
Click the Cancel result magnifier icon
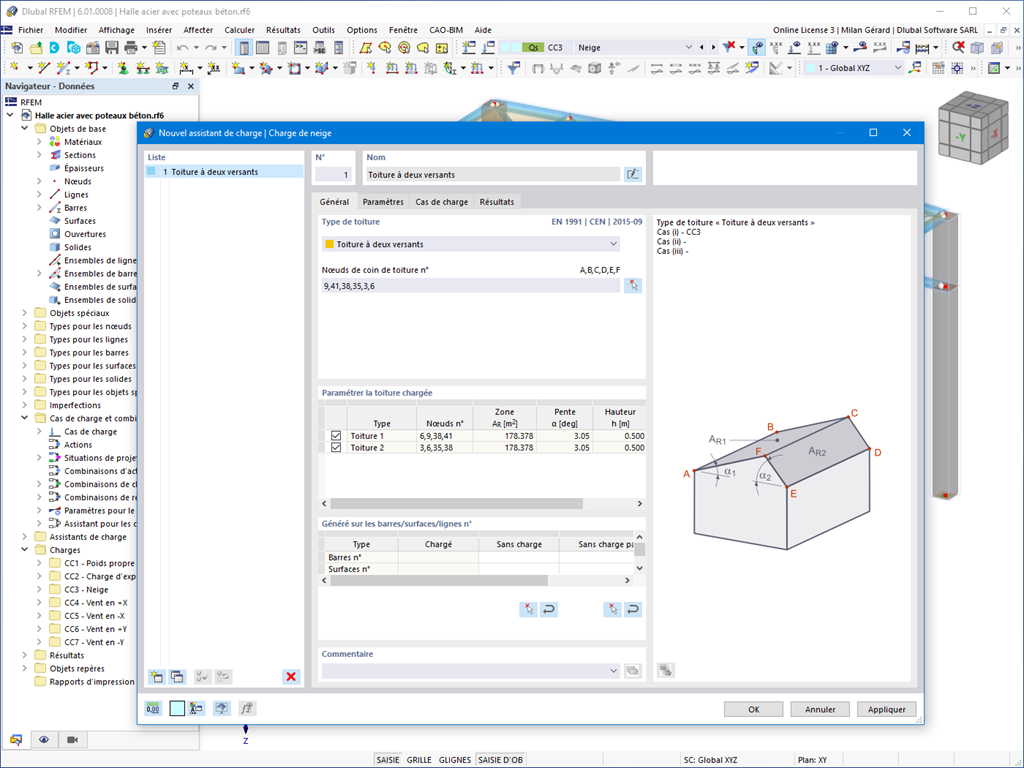coord(958,47)
